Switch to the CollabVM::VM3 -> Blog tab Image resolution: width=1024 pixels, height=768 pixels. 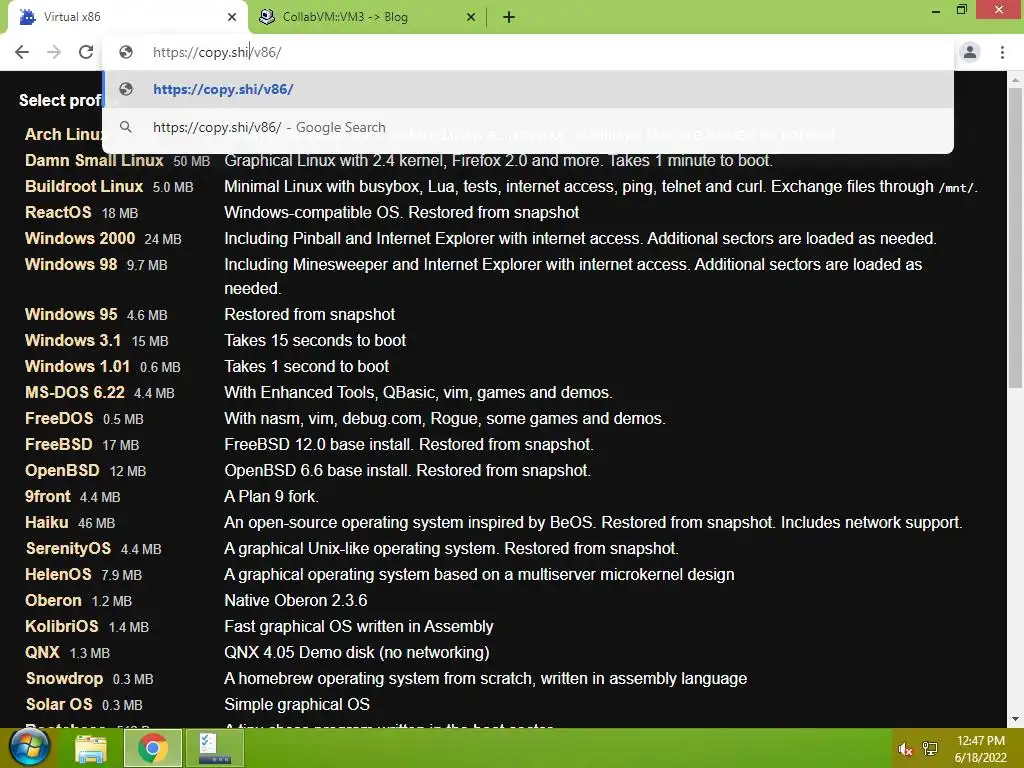[368, 17]
